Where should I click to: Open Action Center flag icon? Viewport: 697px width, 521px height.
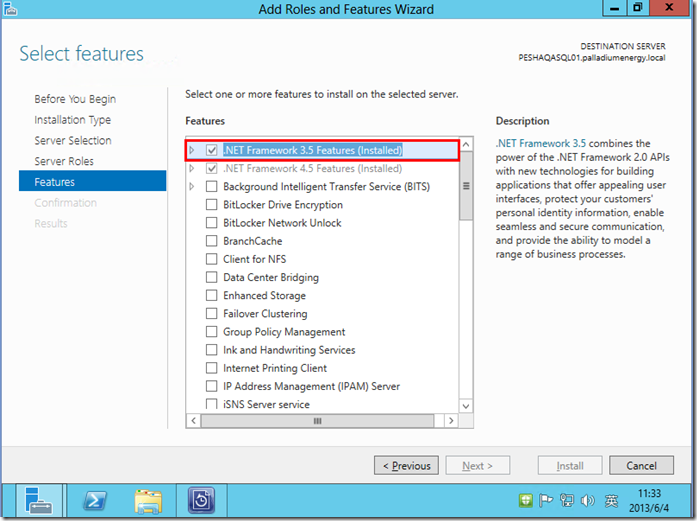point(545,501)
